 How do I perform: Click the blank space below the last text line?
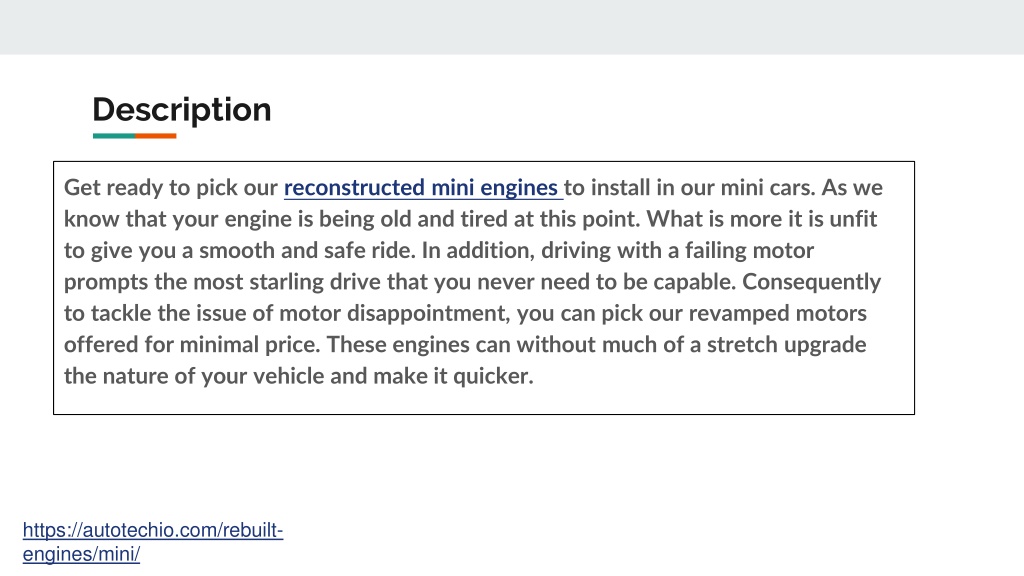click(x=483, y=400)
